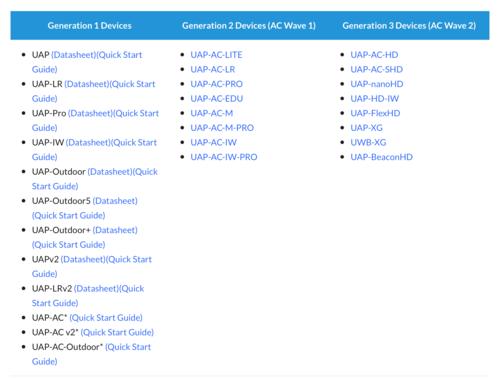500x378 pixels.
Task: Open the UAP-AC-LR link
Action: tap(213, 69)
